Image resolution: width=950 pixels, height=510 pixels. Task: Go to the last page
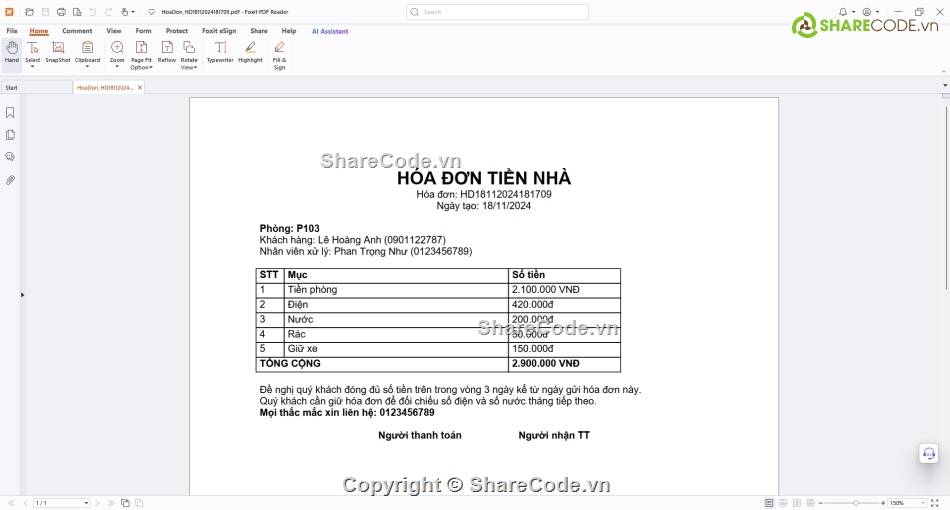click(x=111, y=503)
